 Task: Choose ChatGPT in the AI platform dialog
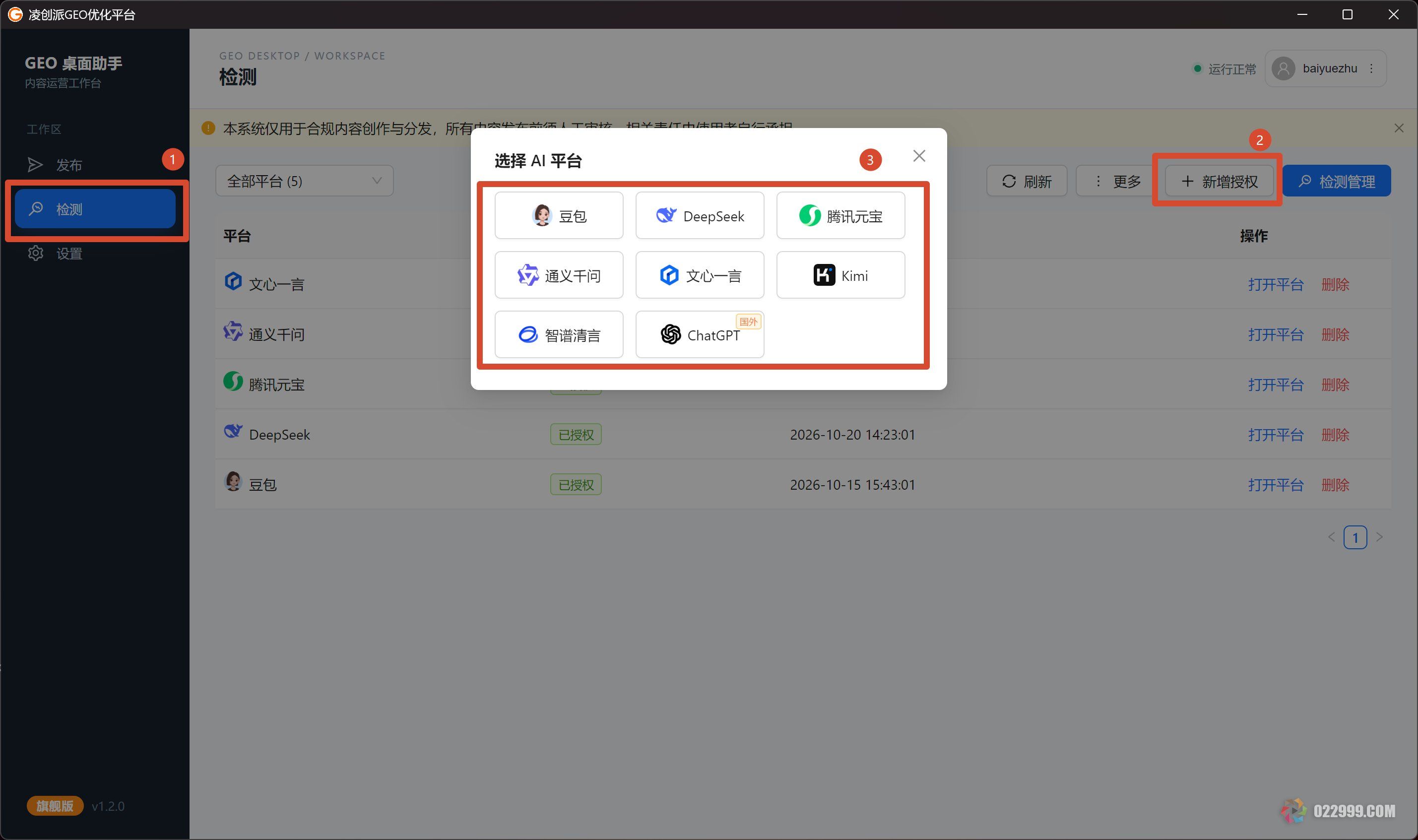700,334
